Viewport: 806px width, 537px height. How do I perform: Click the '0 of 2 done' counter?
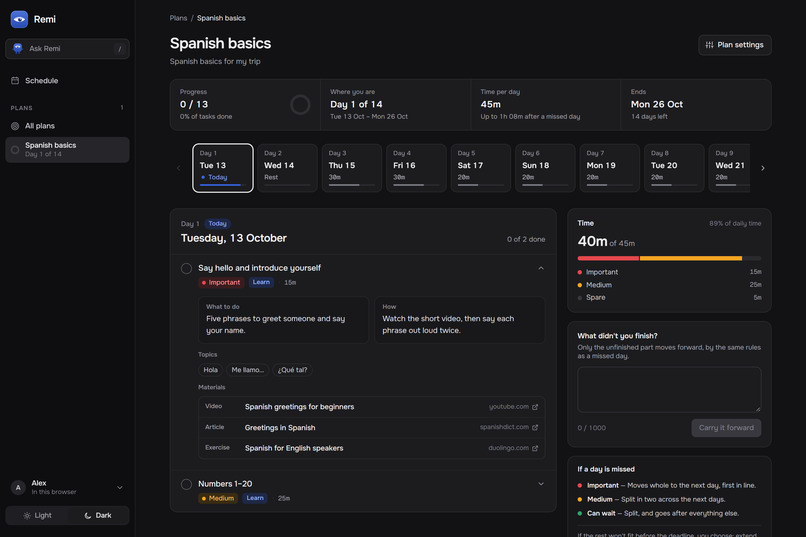(x=526, y=239)
